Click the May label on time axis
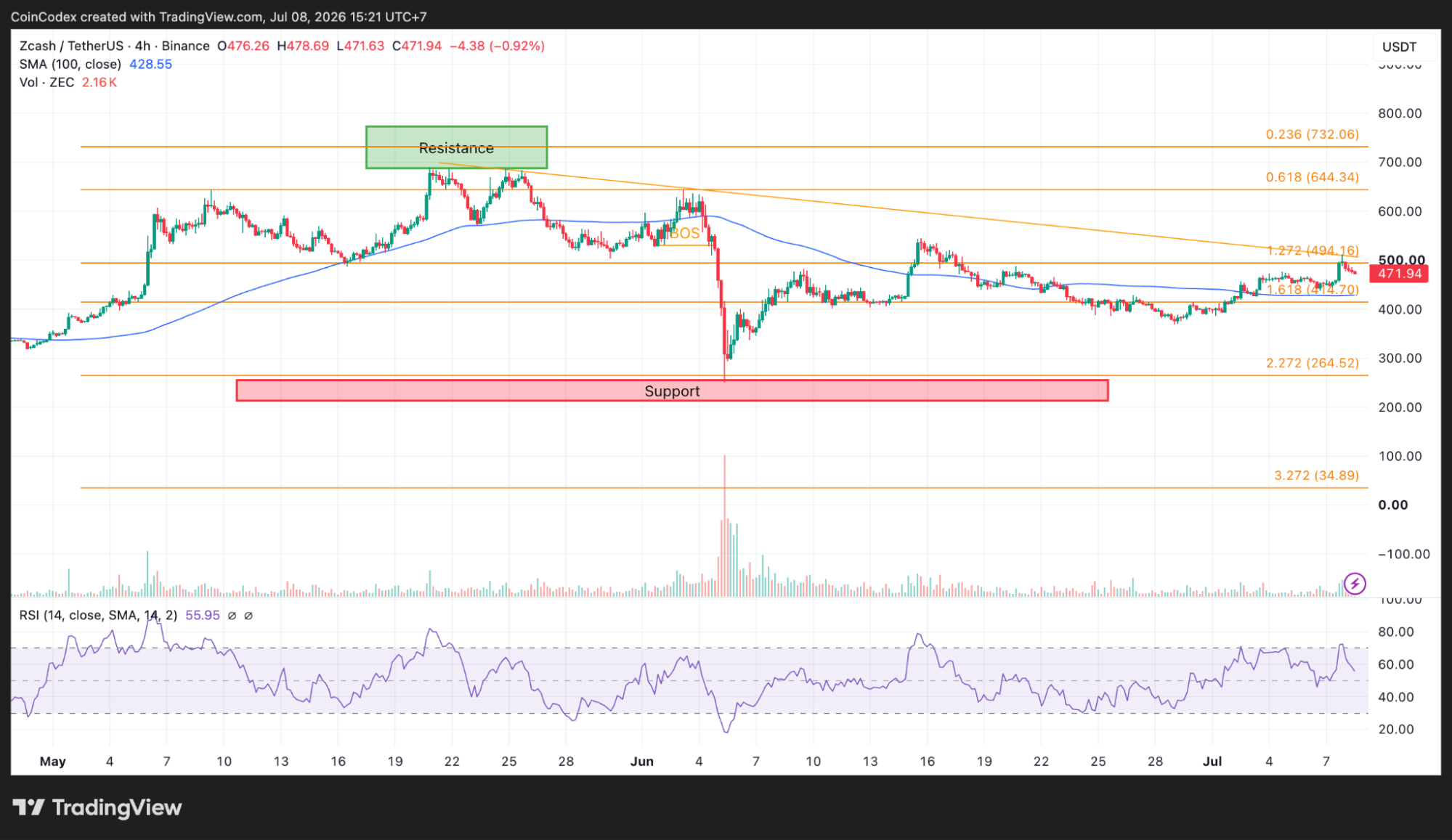 point(52,762)
